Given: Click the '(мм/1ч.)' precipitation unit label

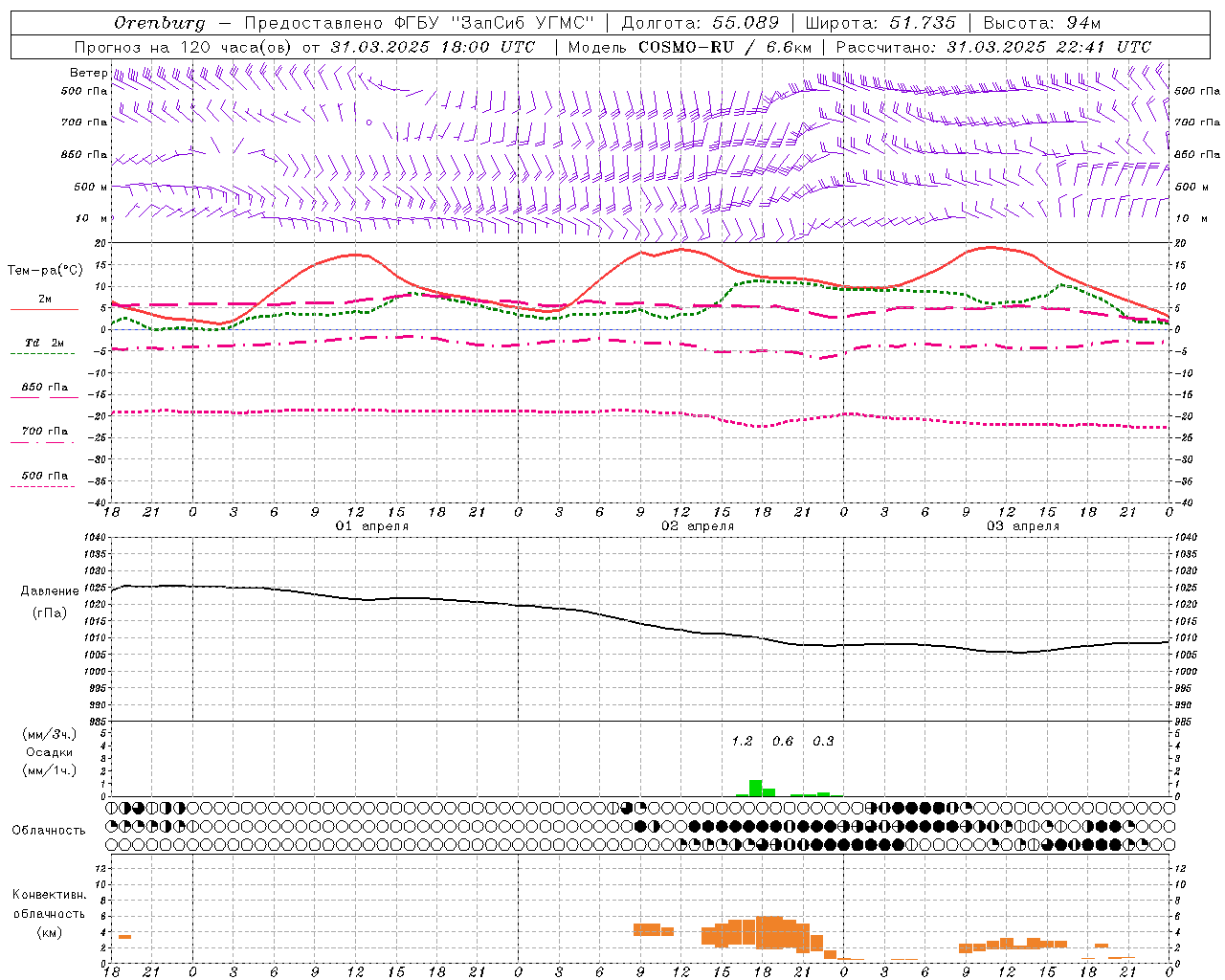Looking at the screenshot, I should 49,770.
